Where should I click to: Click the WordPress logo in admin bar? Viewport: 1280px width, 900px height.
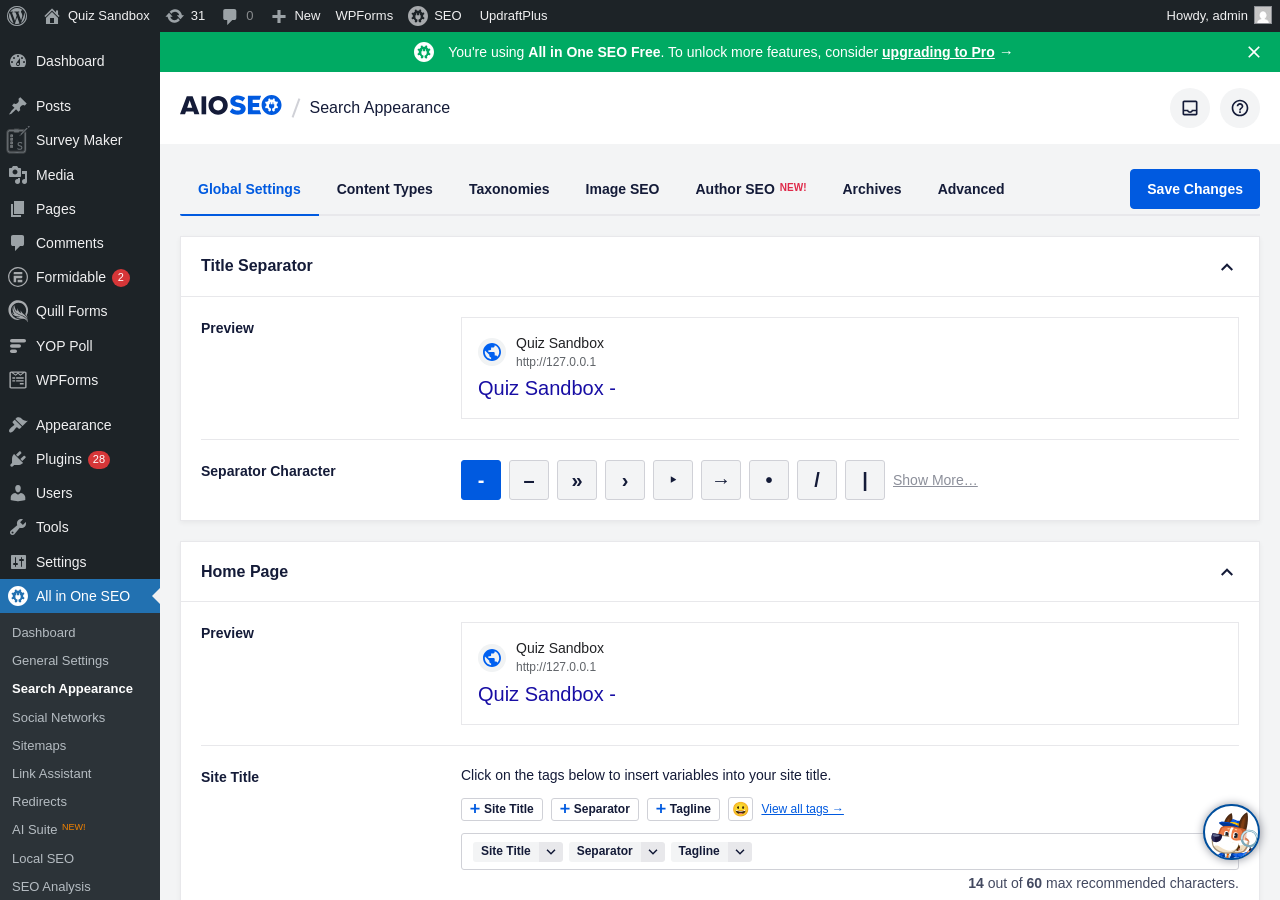(17, 16)
